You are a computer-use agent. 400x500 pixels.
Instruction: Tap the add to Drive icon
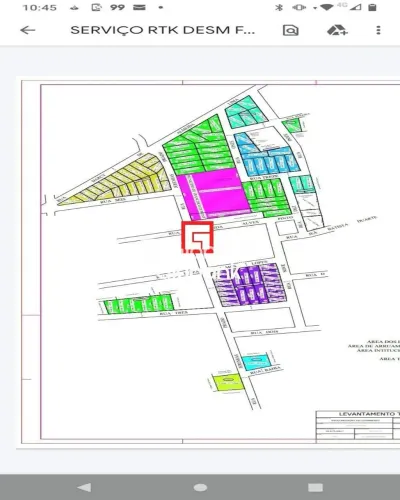coord(337,30)
